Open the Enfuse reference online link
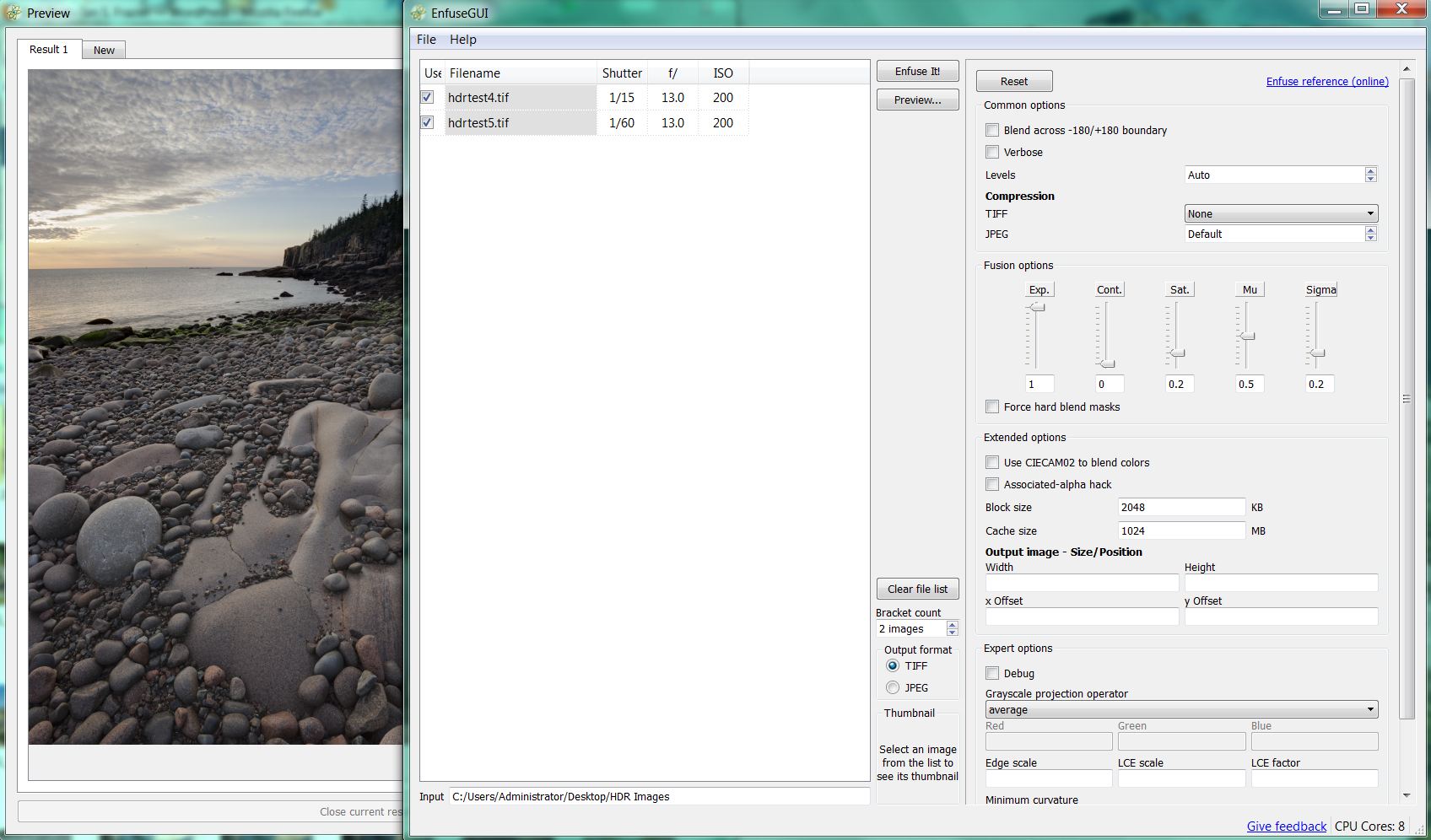This screenshot has height=840, width=1431. pos(1326,82)
